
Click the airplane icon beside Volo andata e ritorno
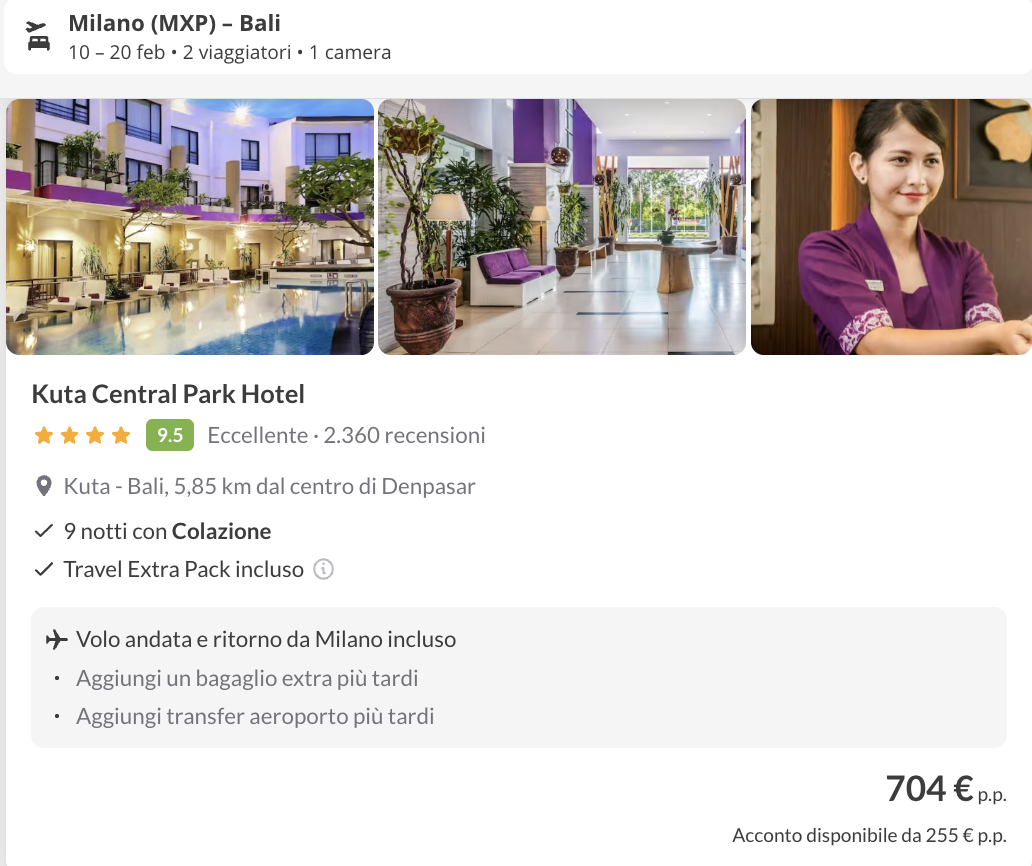pyautogui.click(x=57, y=639)
